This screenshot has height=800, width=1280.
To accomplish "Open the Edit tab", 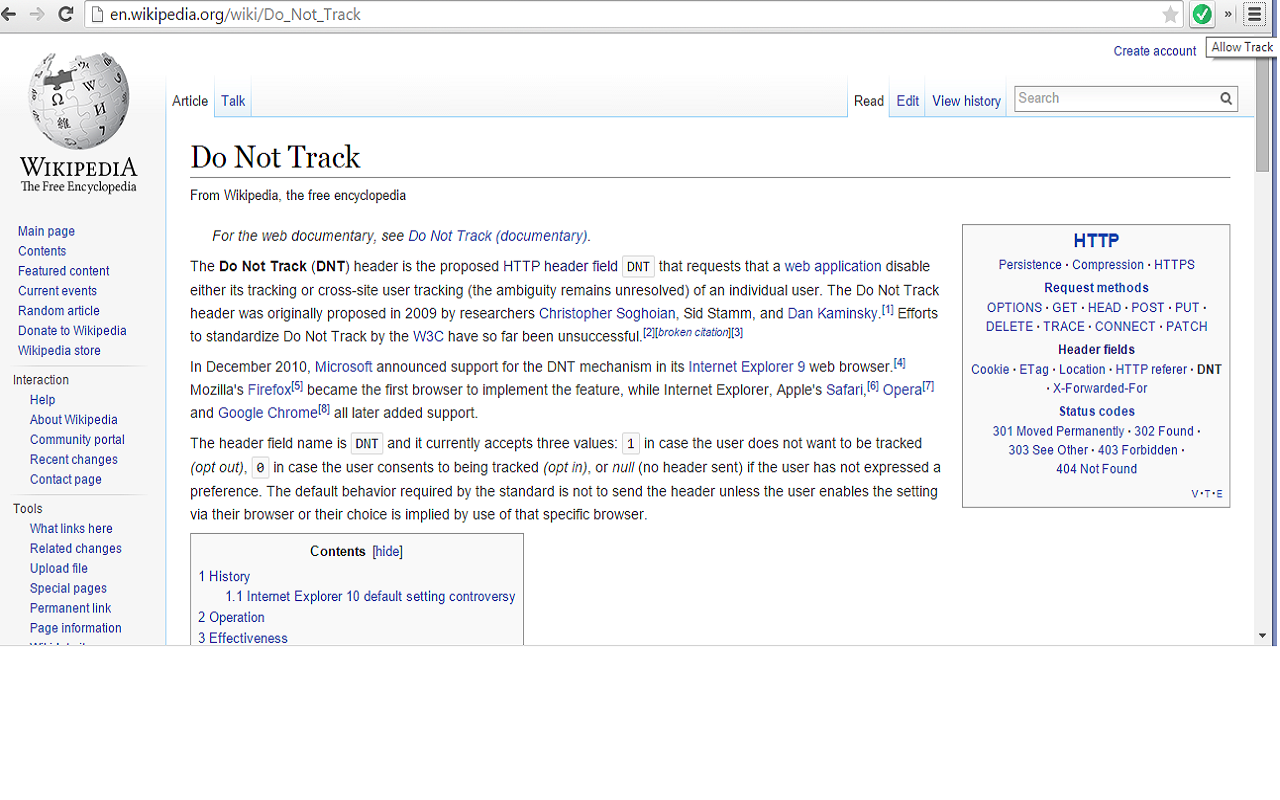I will tap(908, 101).
